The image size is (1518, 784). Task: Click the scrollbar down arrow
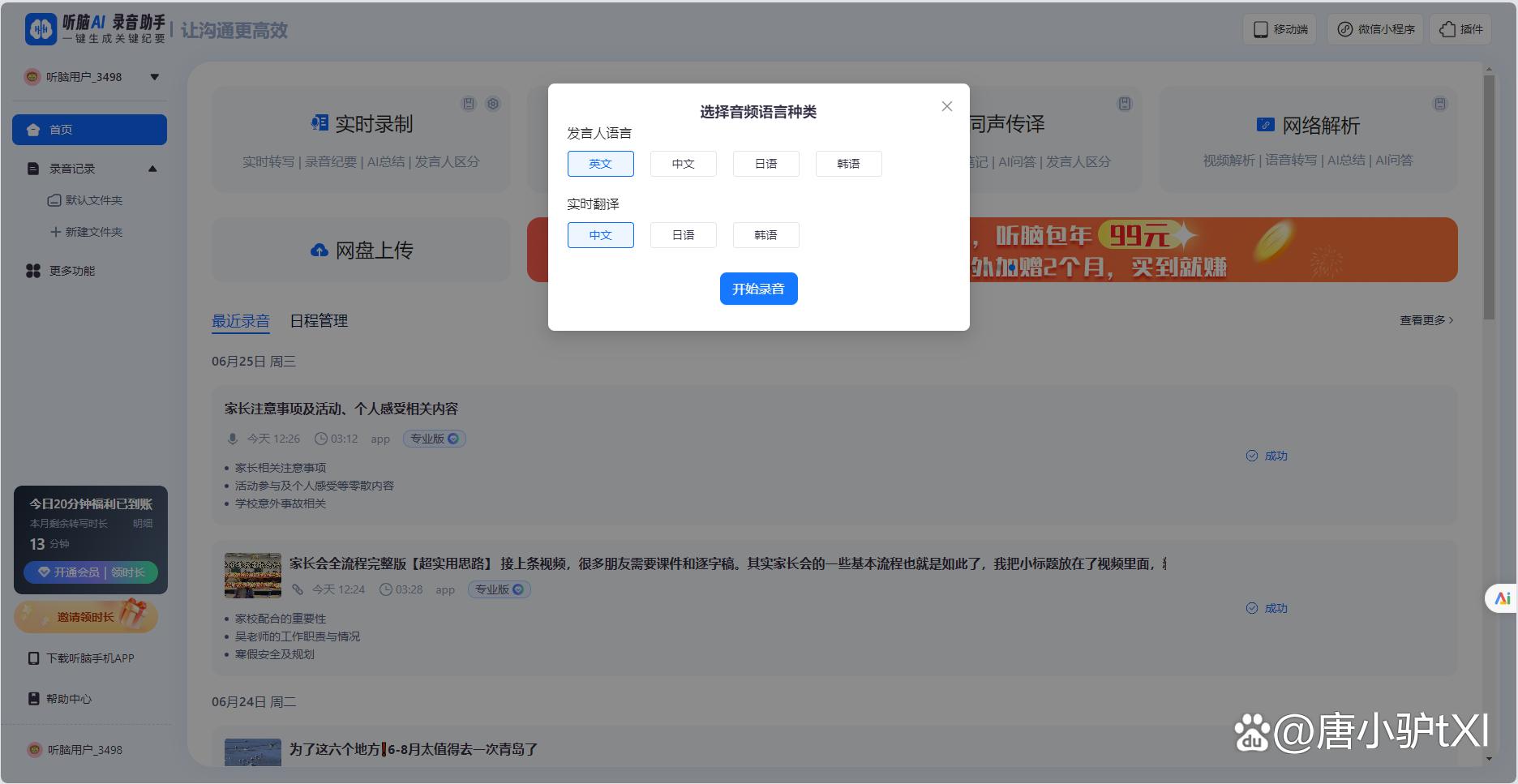(1489, 759)
